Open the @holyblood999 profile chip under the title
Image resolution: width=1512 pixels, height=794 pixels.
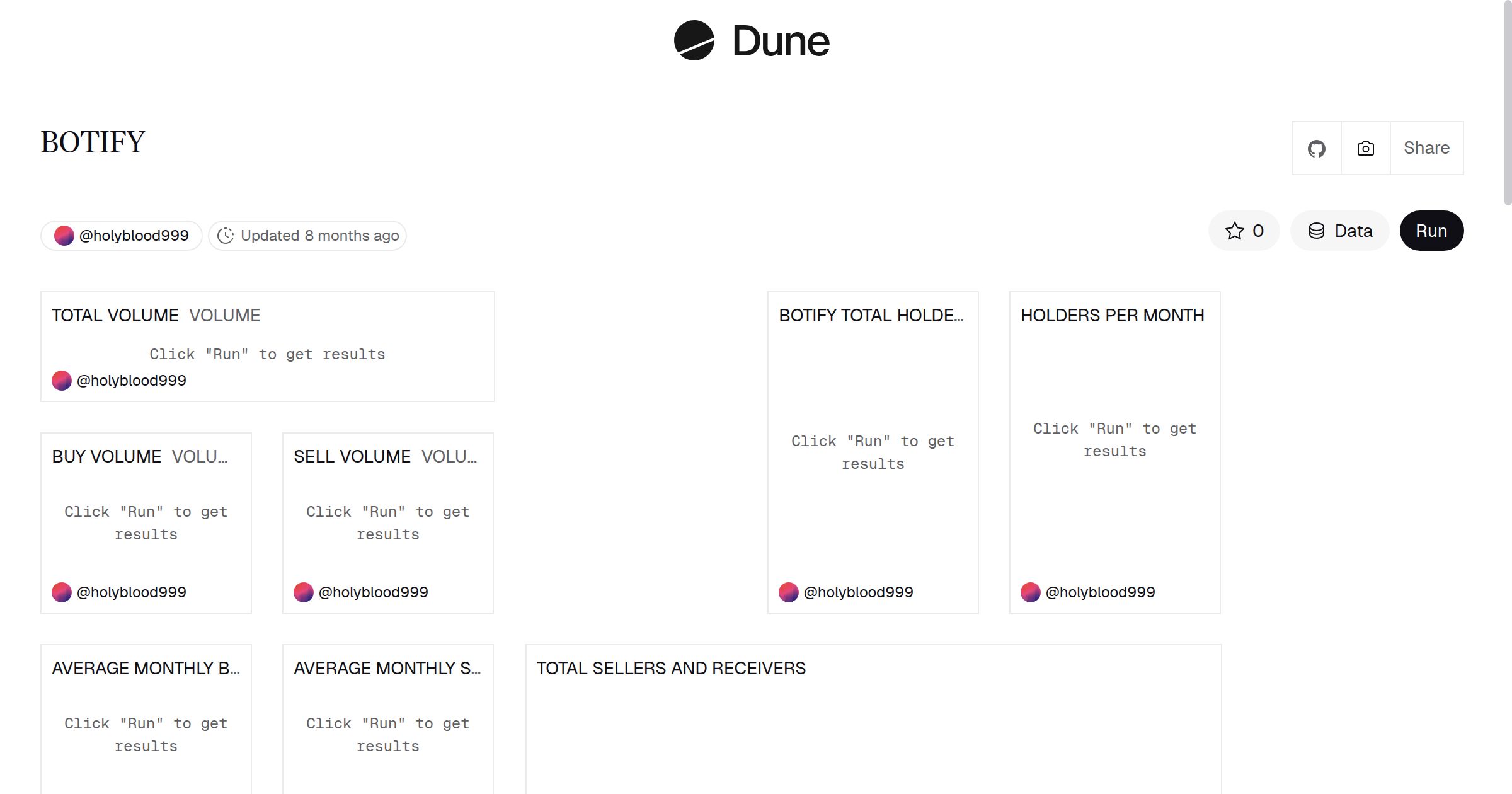point(122,236)
